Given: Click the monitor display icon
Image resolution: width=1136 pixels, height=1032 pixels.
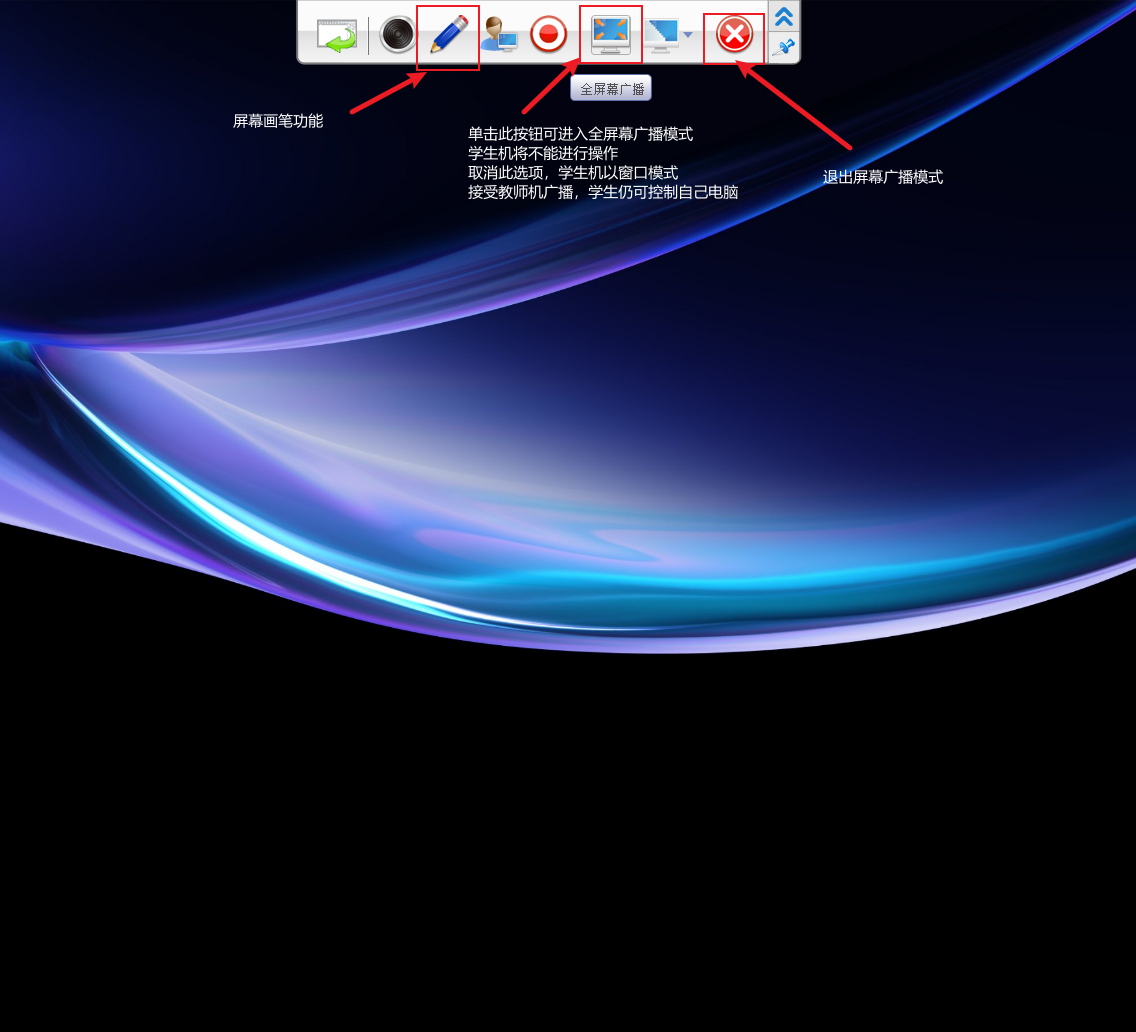Looking at the screenshot, I should point(661,35).
